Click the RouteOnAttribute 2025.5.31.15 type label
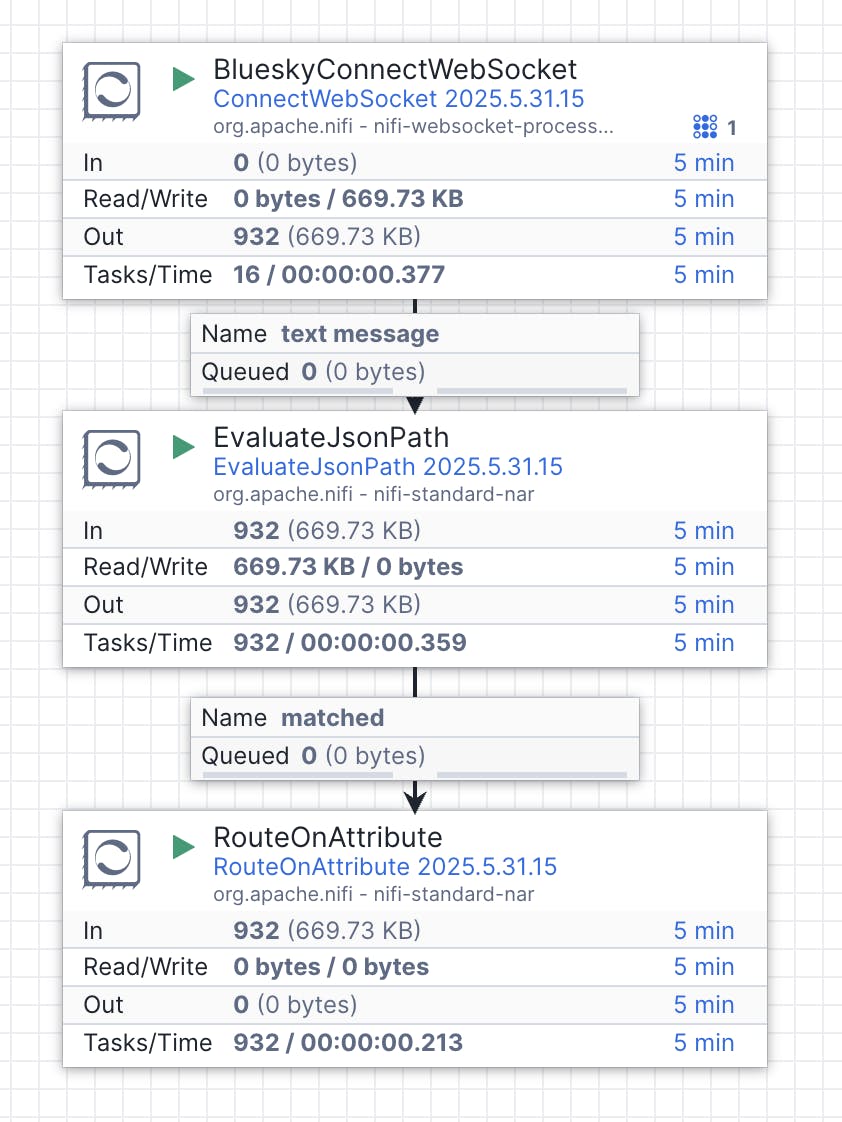This screenshot has width=842, height=1122. [385, 867]
